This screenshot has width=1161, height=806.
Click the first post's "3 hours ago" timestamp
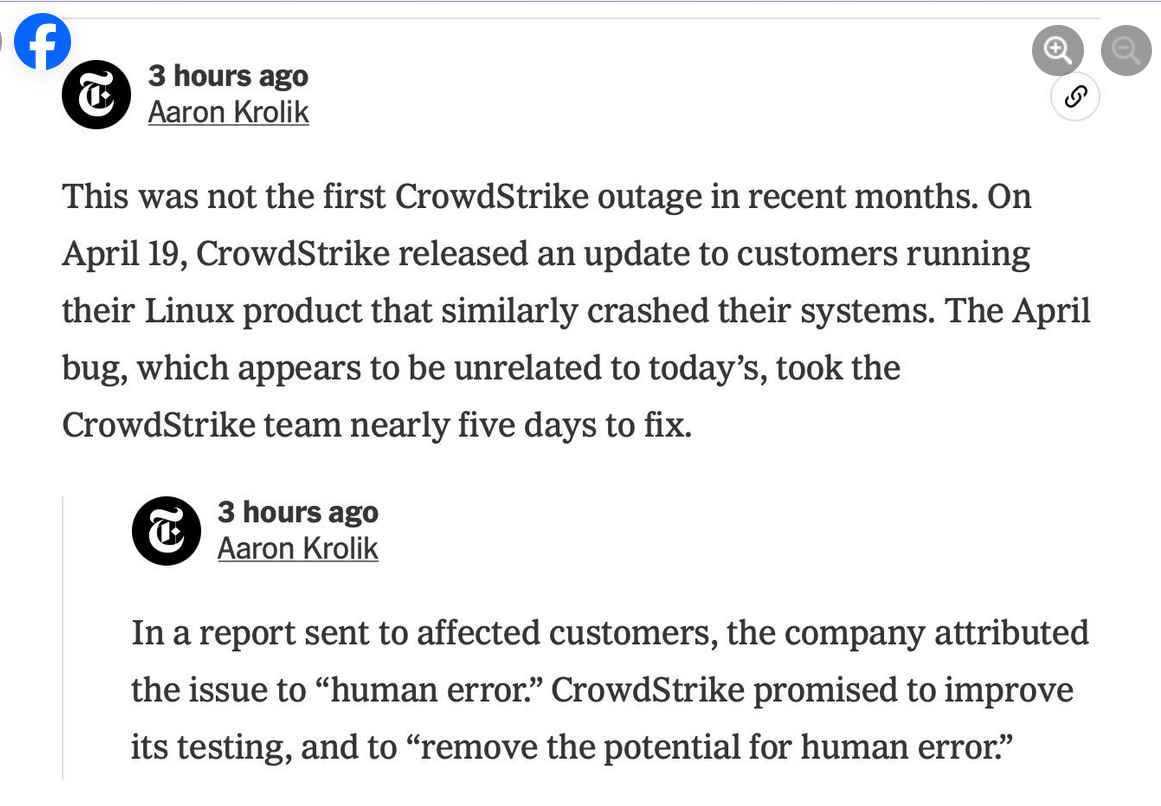click(x=228, y=75)
